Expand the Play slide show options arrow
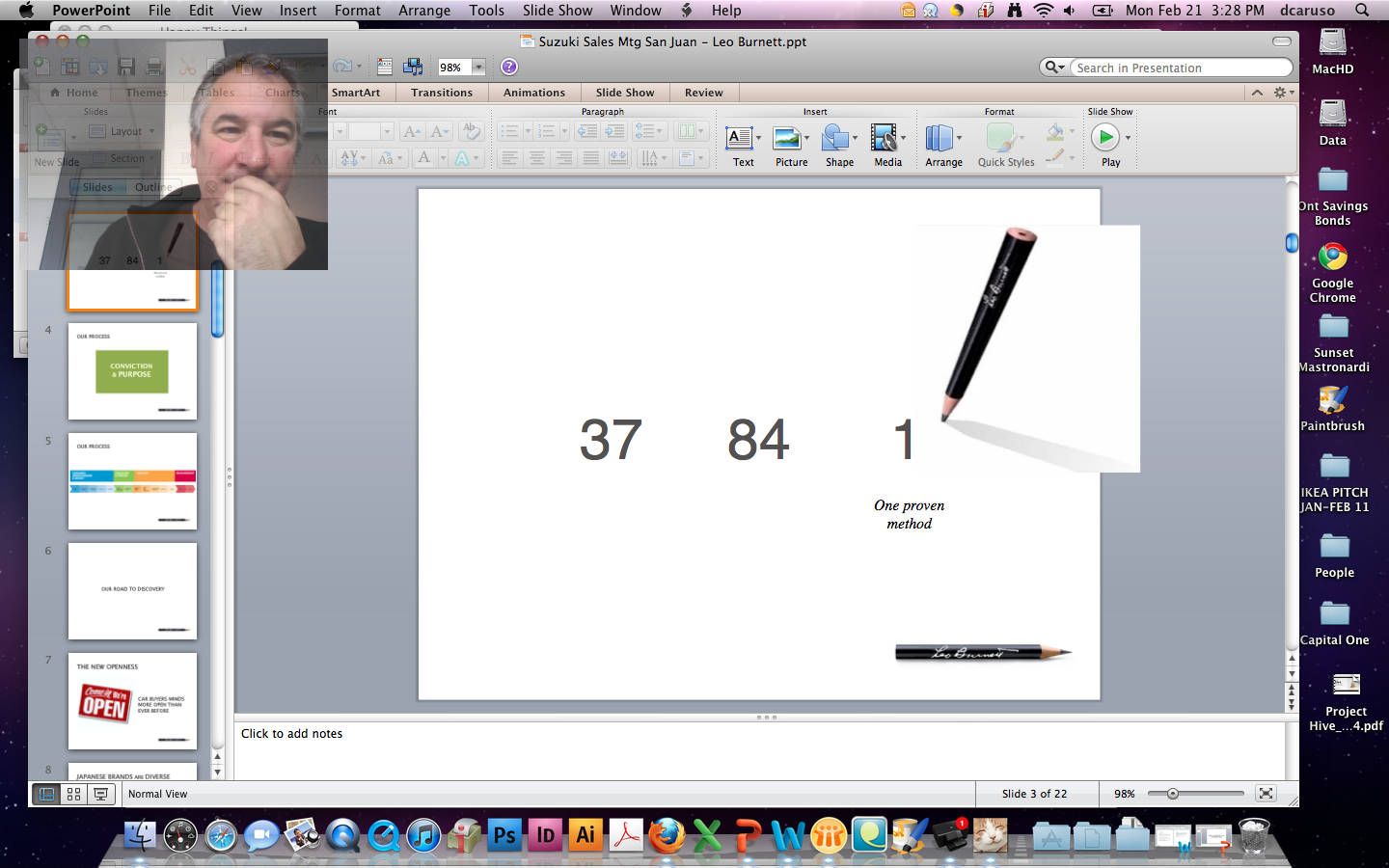Screen dimensions: 1389x868 [1128, 138]
